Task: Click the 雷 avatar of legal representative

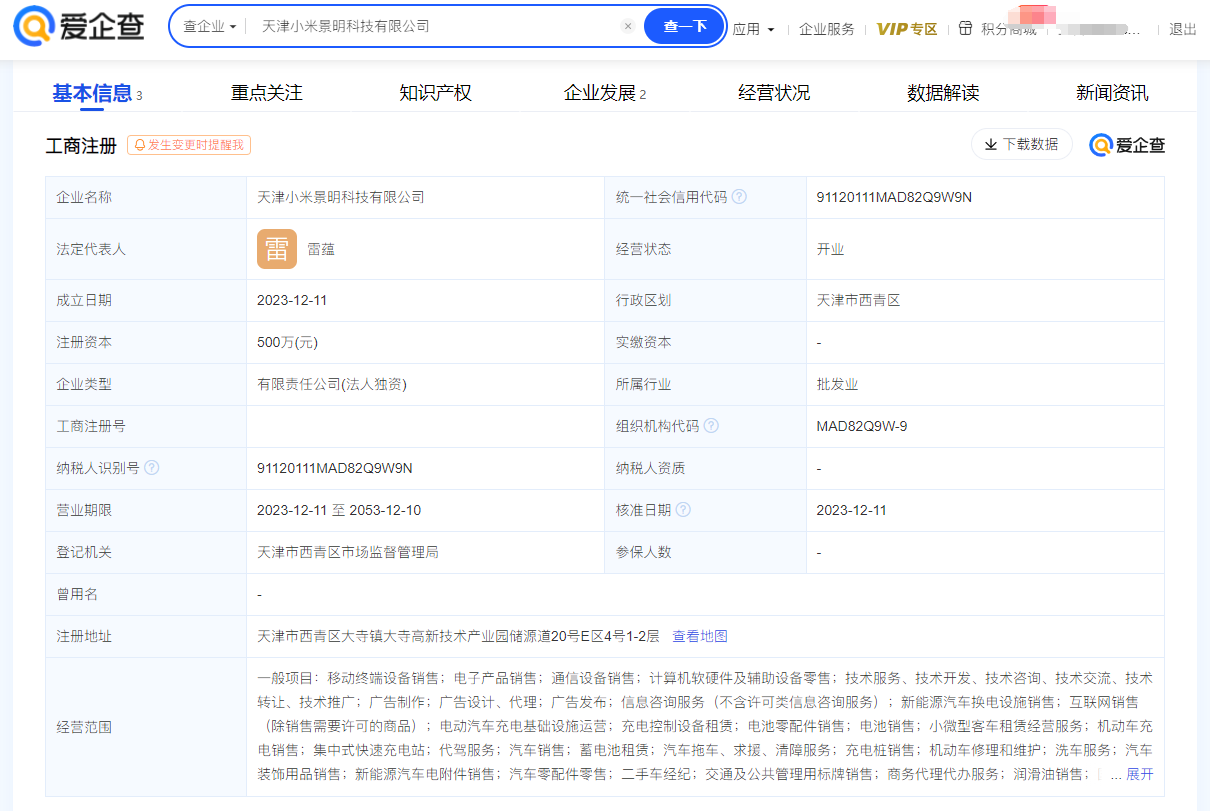Action: click(x=277, y=249)
